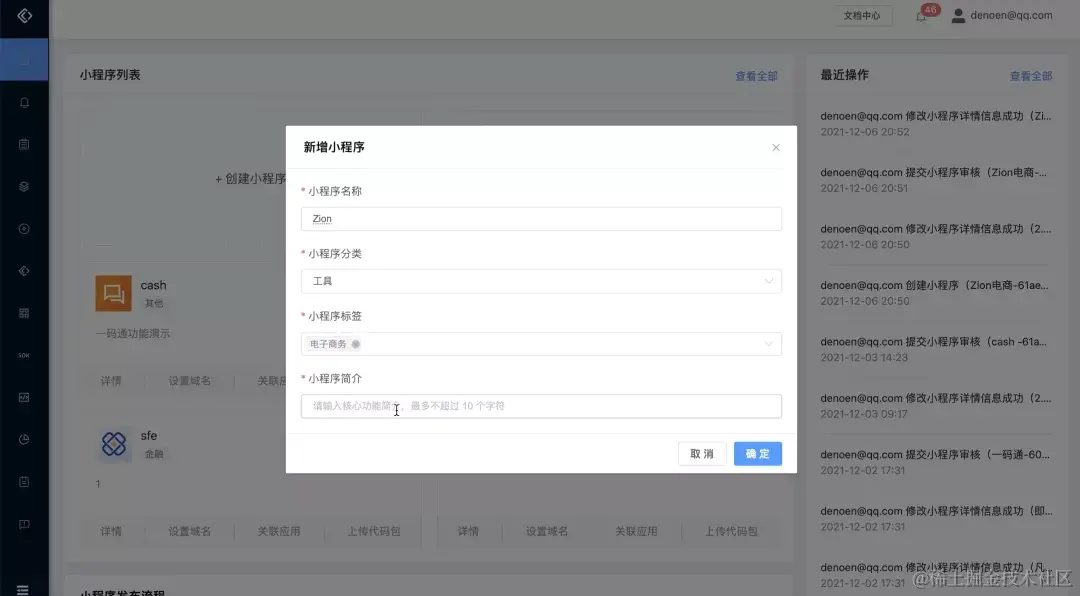The image size is (1080, 596).
Task: Open the chat bubble icon in the sidebar
Action: pyautogui.click(x=22, y=522)
